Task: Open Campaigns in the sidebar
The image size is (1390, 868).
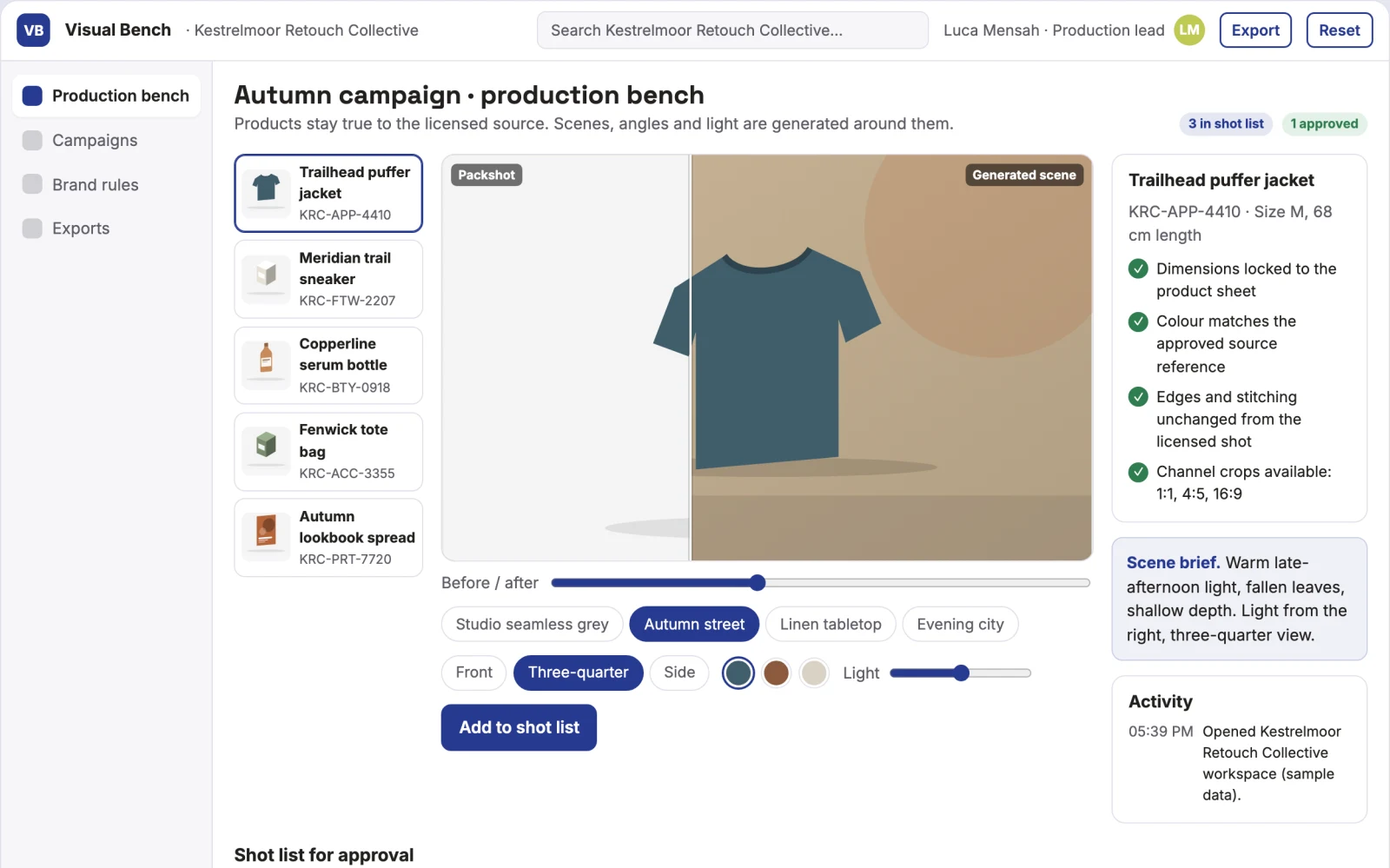Action: 106,140
